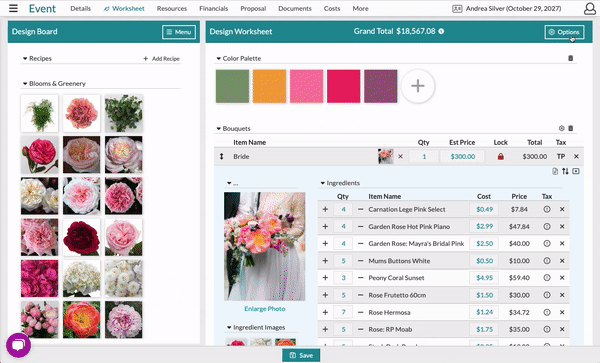The width and height of the screenshot is (600, 363).
Task: Click the add box icon under Bride row
Action: 576,171
